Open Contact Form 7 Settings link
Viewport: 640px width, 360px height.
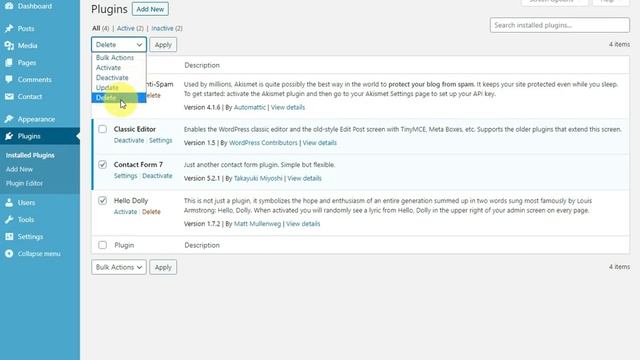(x=125, y=176)
